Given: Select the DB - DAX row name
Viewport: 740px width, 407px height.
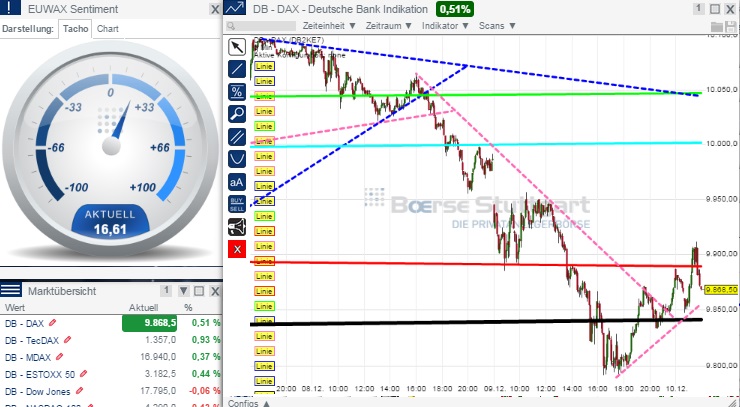Looking at the screenshot, I should [x=24, y=323].
